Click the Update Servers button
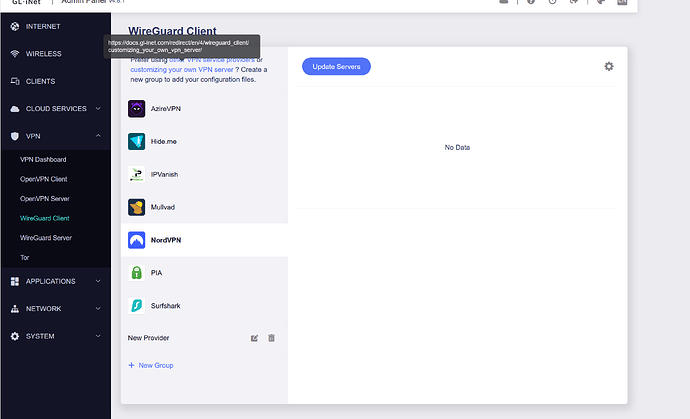Screen dimensions: 690x419 tap(336, 66)
